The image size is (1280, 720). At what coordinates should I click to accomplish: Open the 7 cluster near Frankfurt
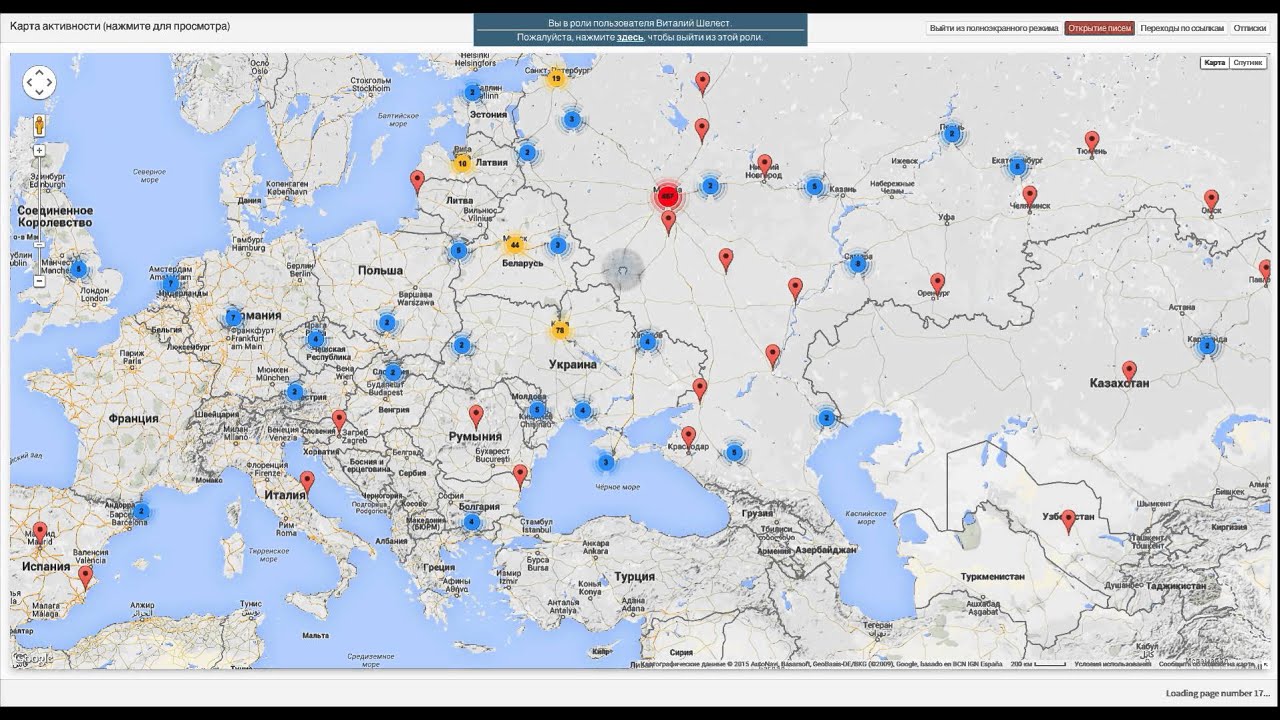coord(233,317)
